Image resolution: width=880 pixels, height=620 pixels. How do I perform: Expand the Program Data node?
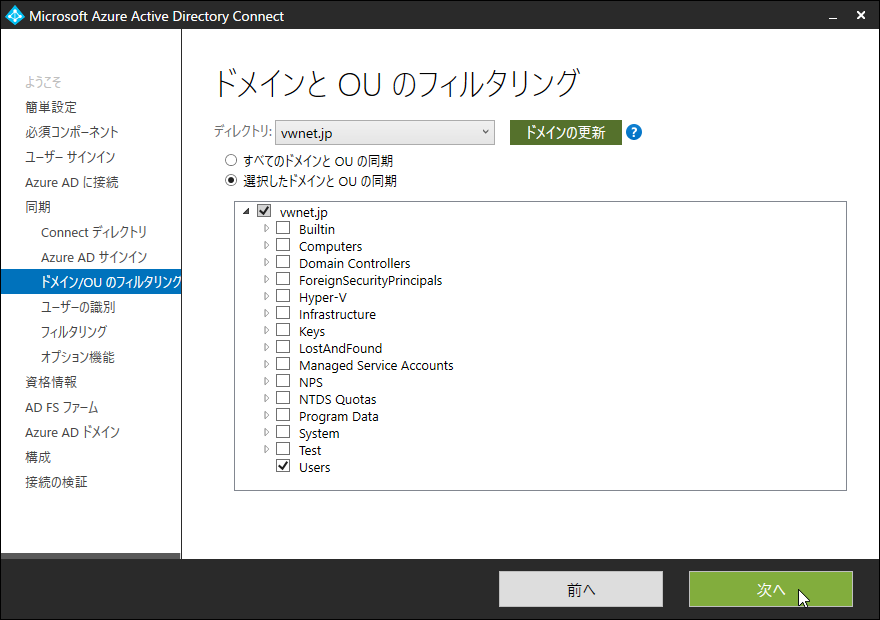point(267,415)
